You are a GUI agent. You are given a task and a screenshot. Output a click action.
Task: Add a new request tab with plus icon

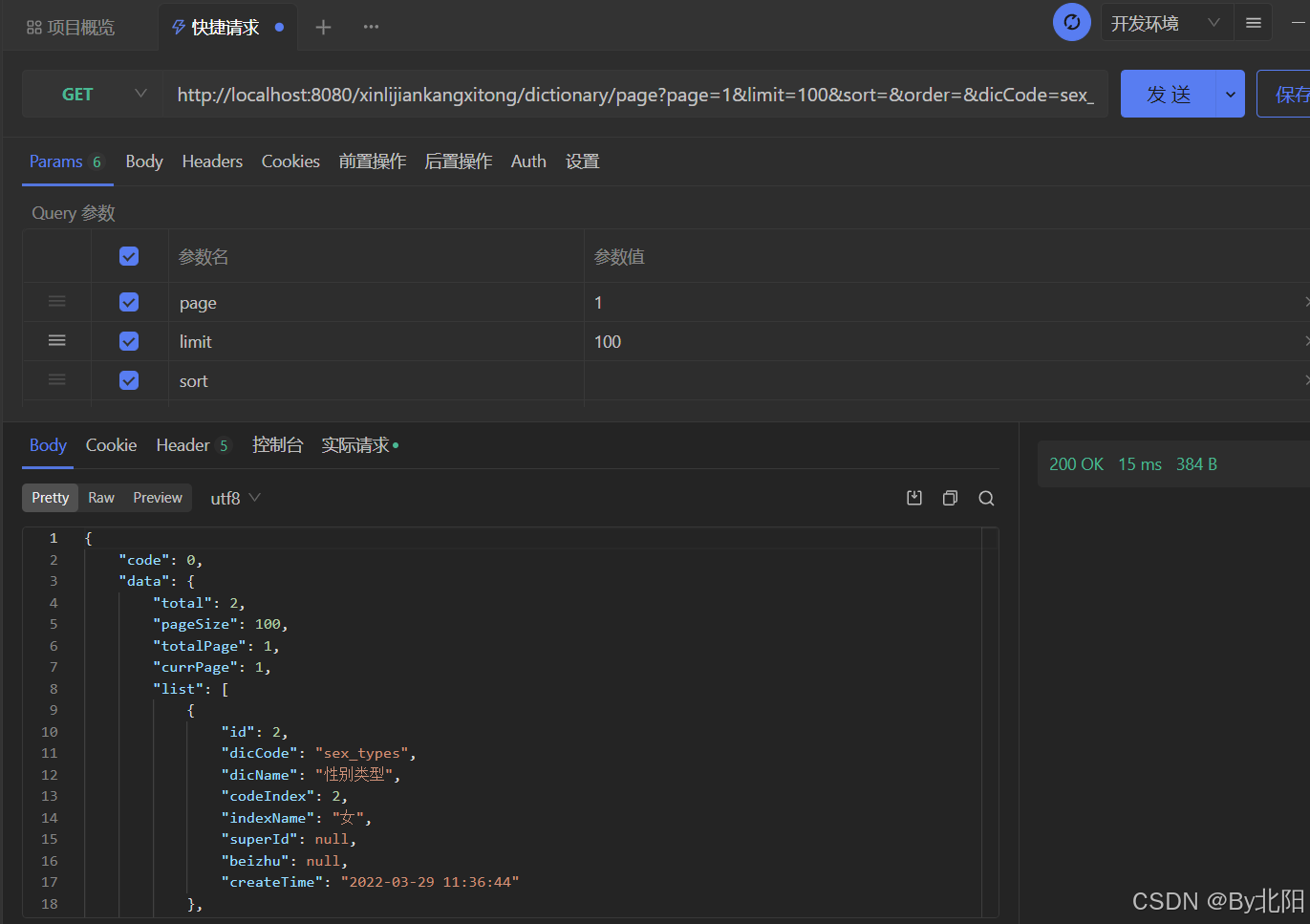click(x=323, y=28)
